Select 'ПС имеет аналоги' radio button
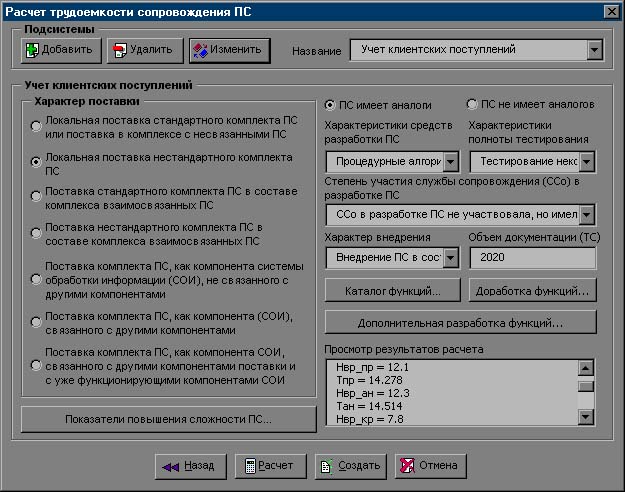Image resolution: width=625 pixels, height=492 pixels. [331, 104]
